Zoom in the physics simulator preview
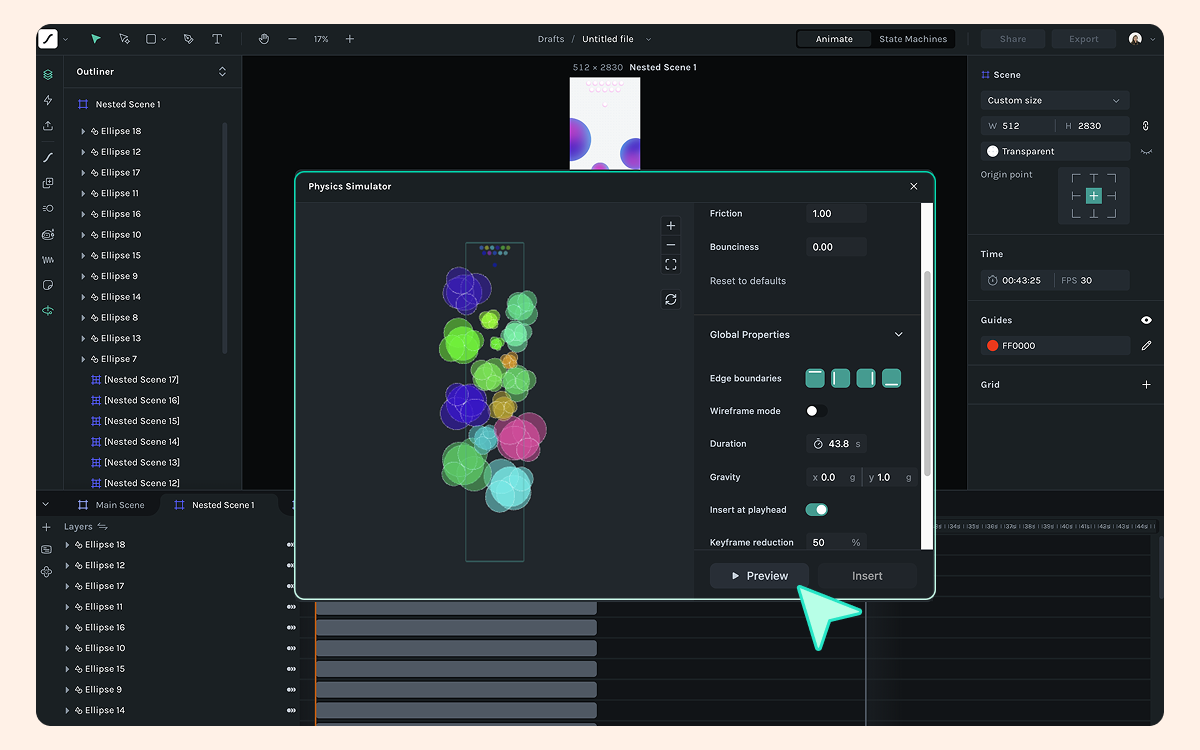 click(671, 226)
